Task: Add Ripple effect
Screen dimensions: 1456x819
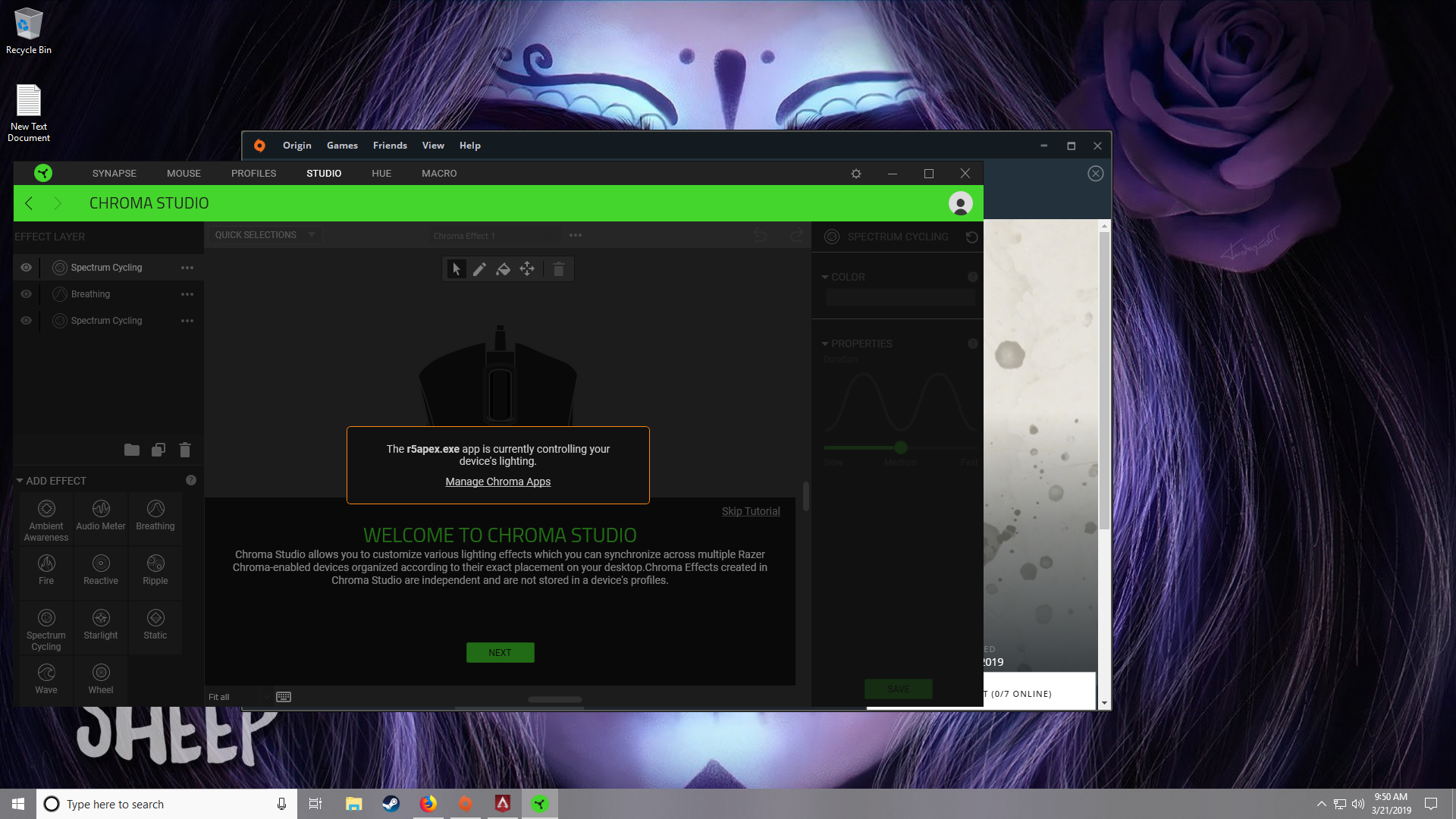Action: pyautogui.click(x=155, y=573)
